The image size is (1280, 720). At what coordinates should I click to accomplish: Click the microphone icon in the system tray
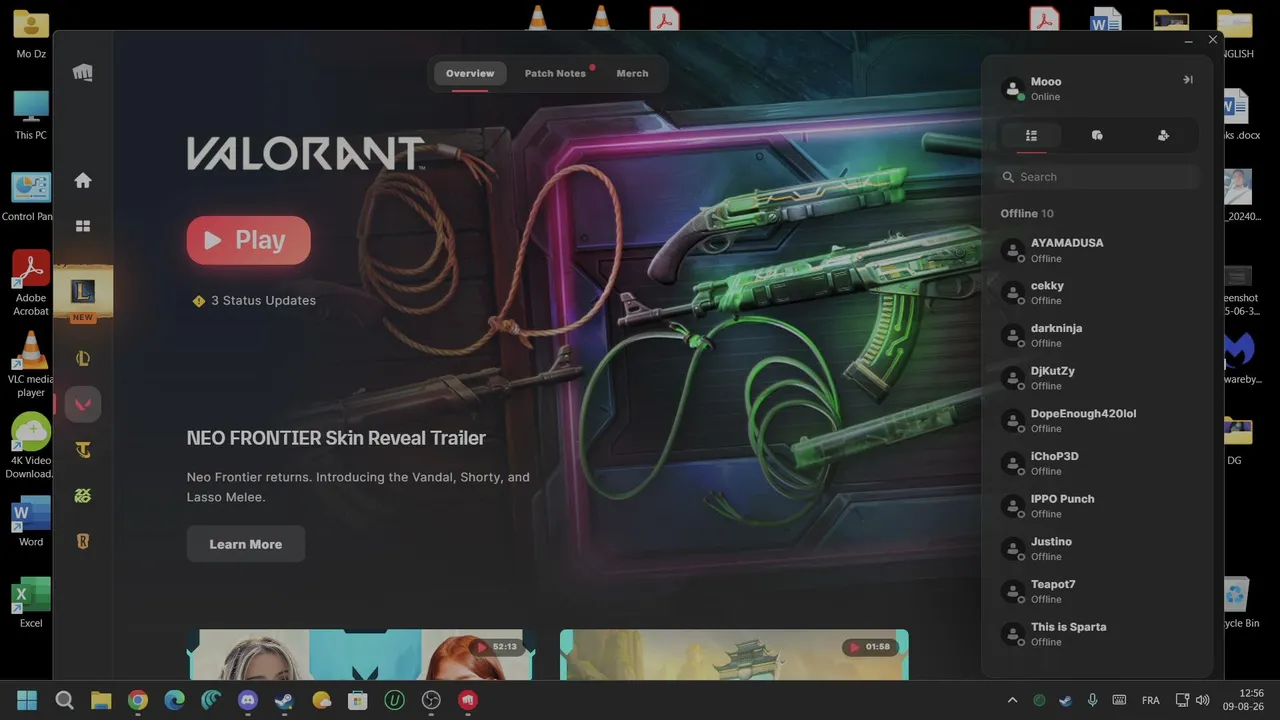pos(1092,700)
